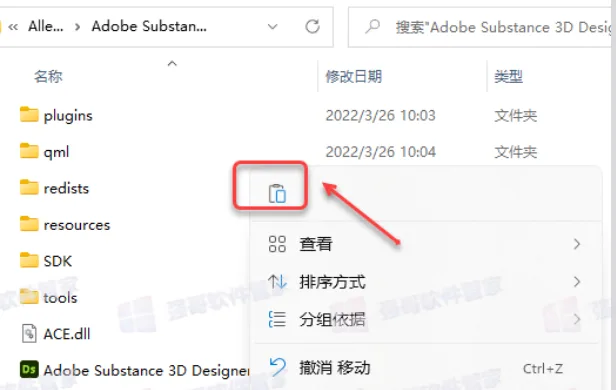Select the plugins folder icon
The width and height of the screenshot is (616, 390).
tap(29, 115)
